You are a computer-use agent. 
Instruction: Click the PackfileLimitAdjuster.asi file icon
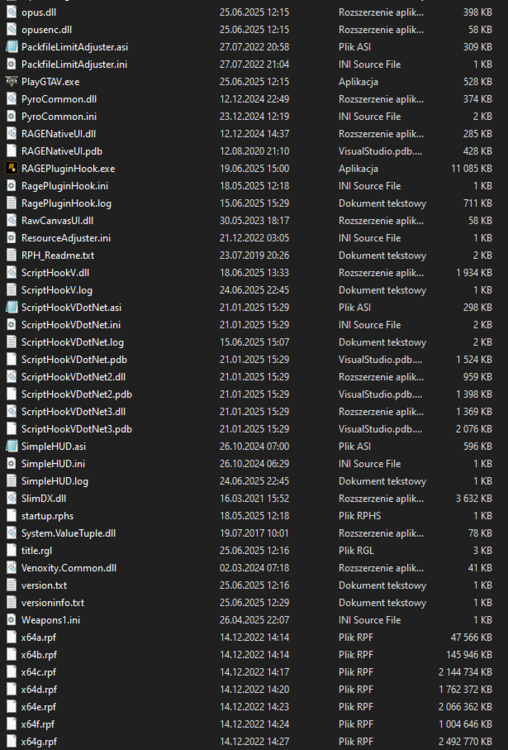pyautogui.click(x=11, y=47)
